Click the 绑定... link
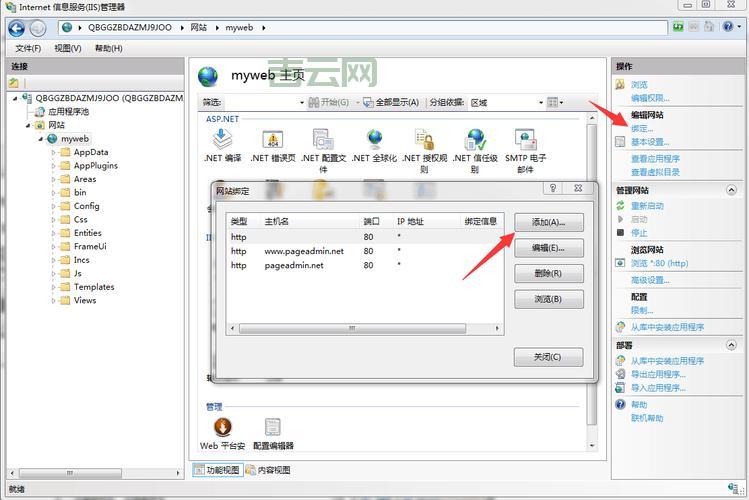 642,128
